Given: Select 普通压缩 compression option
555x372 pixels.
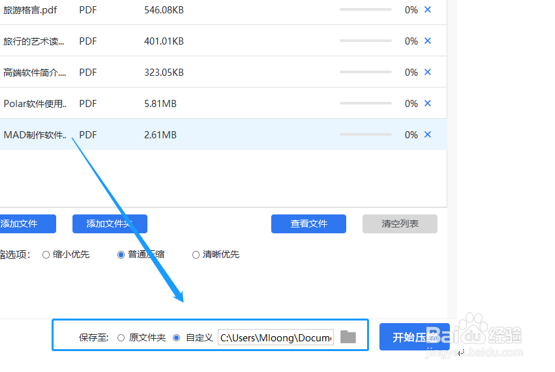Looking at the screenshot, I should 121,254.
